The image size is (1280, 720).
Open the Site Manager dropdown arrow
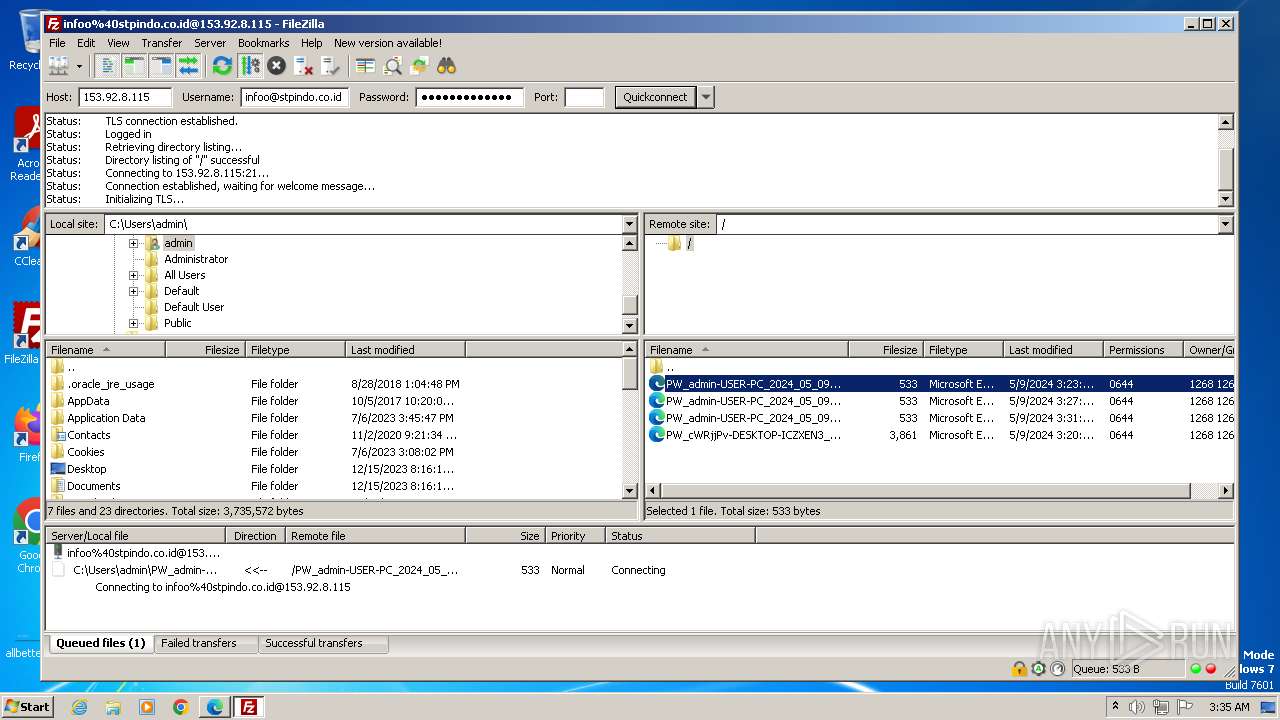click(x=79, y=66)
